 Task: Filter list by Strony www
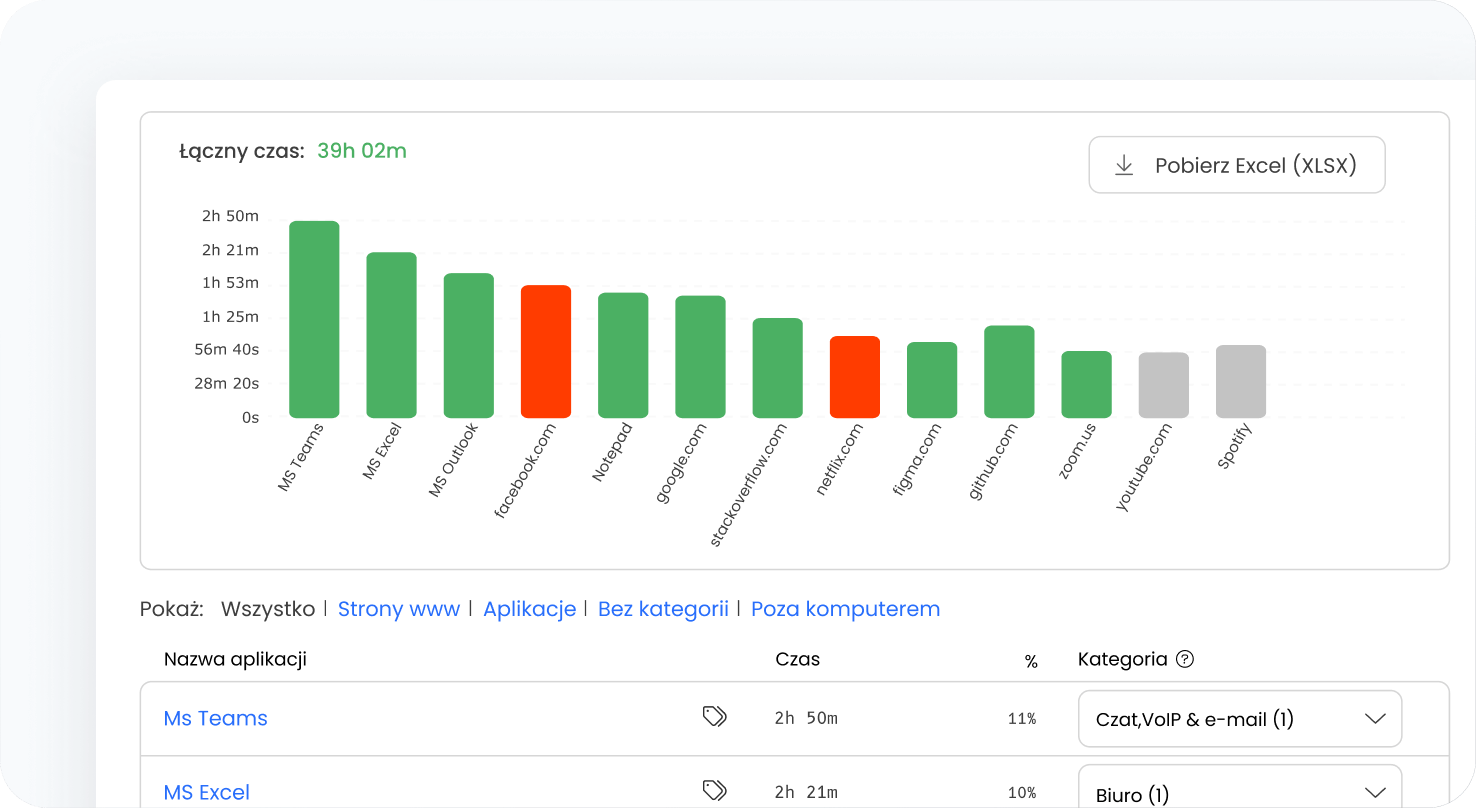398,609
